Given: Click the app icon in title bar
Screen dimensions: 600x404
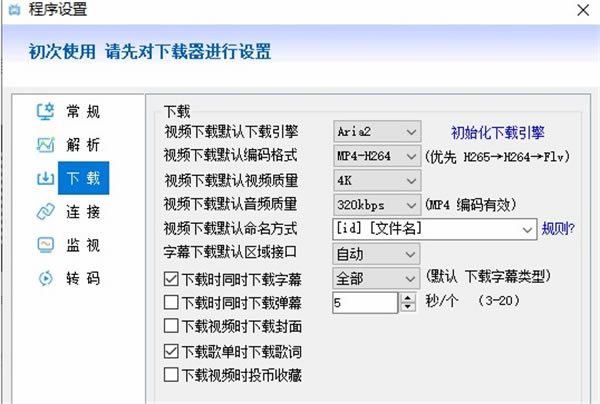Looking at the screenshot, I should 11,11.
